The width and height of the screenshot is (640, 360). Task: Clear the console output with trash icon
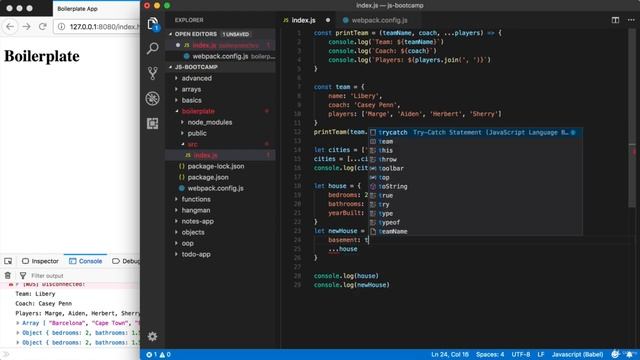pos(8,276)
